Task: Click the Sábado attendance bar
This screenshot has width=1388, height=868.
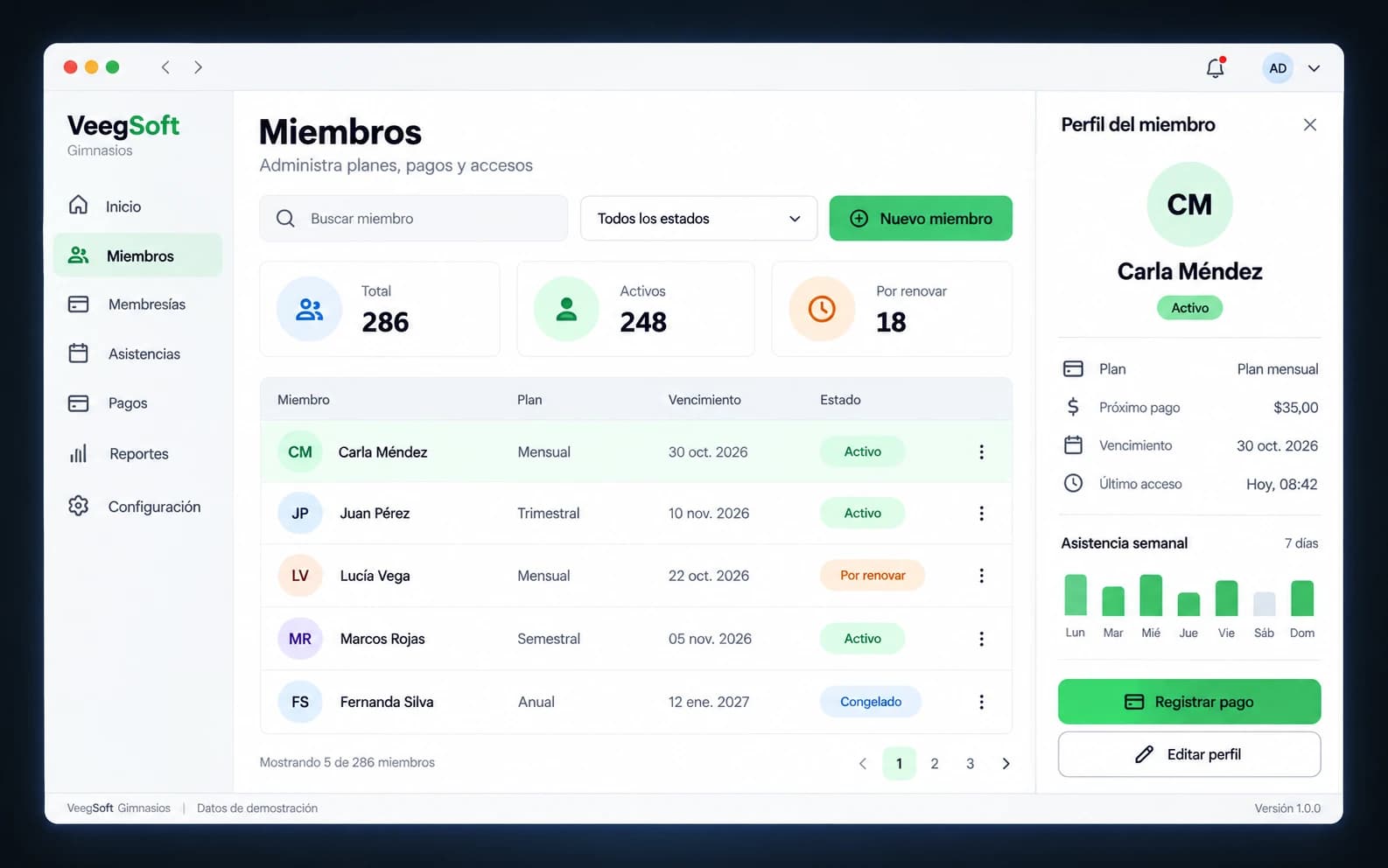Action: (x=1264, y=604)
